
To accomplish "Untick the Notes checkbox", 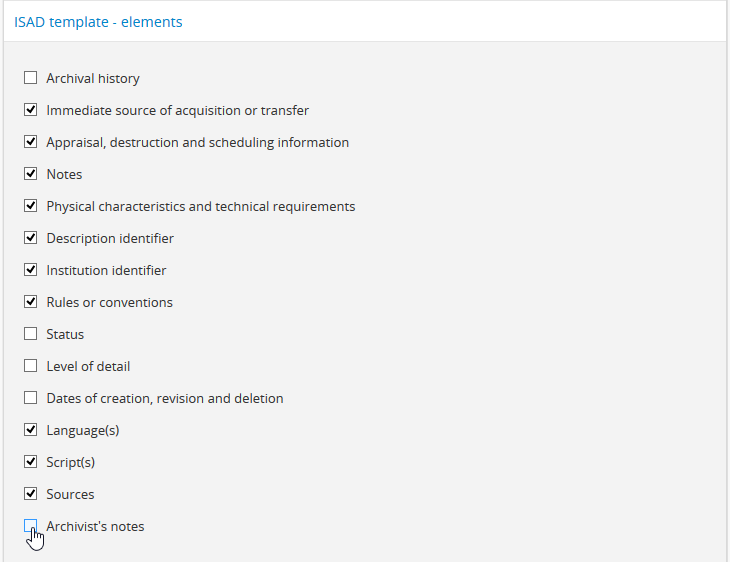I will (x=31, y=174).
